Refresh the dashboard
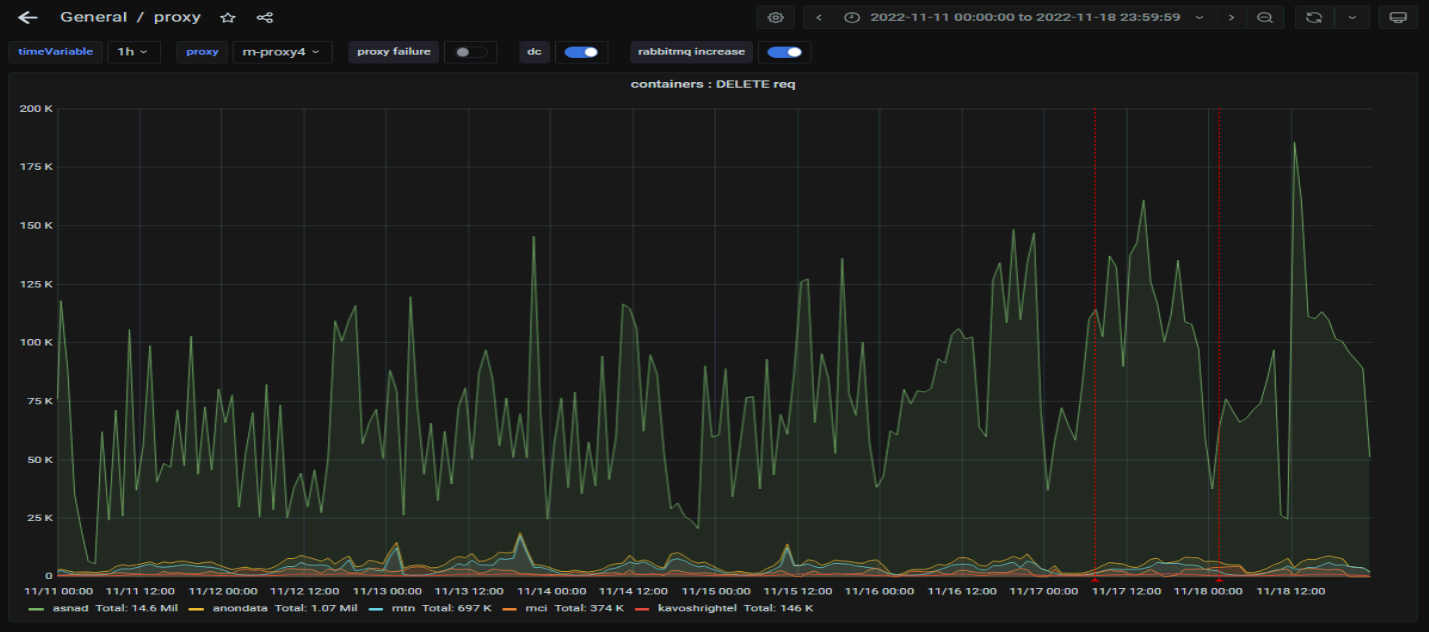1429x632 pixels. 1313,18
